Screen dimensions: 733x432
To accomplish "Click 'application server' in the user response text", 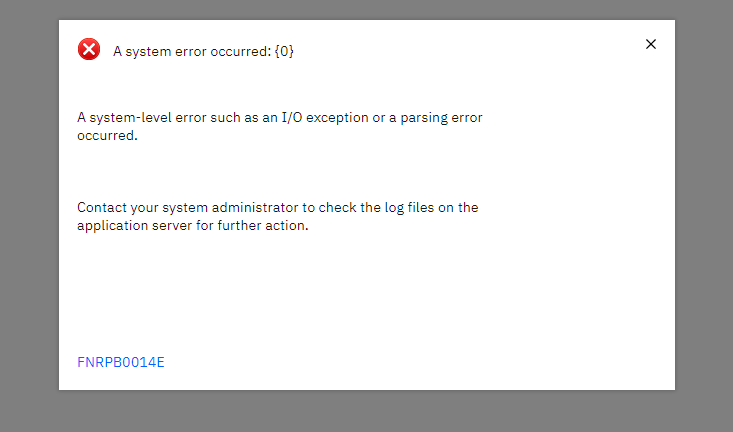I will click(x=134, y=226).
